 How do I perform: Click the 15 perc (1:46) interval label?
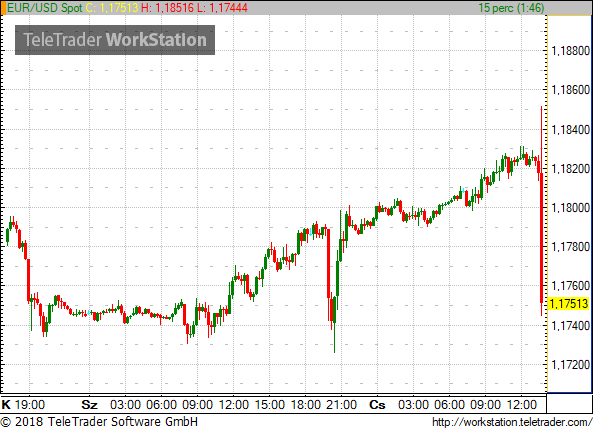click(511, 8)
